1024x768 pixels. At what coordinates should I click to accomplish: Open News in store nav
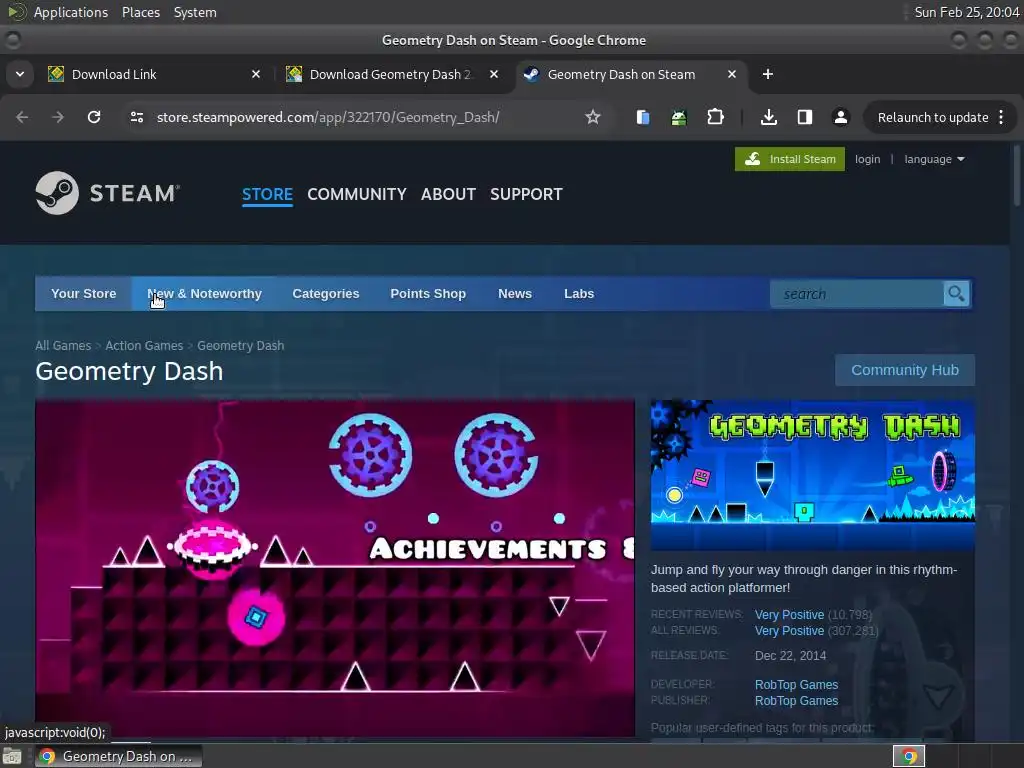[515, 294]
